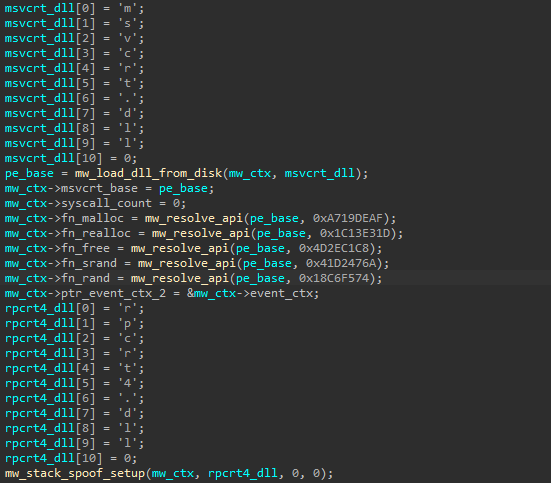Screen dimensions: 551x483
Task: Click the hash value 0xA719DEAF
Action: click(348, 218)
